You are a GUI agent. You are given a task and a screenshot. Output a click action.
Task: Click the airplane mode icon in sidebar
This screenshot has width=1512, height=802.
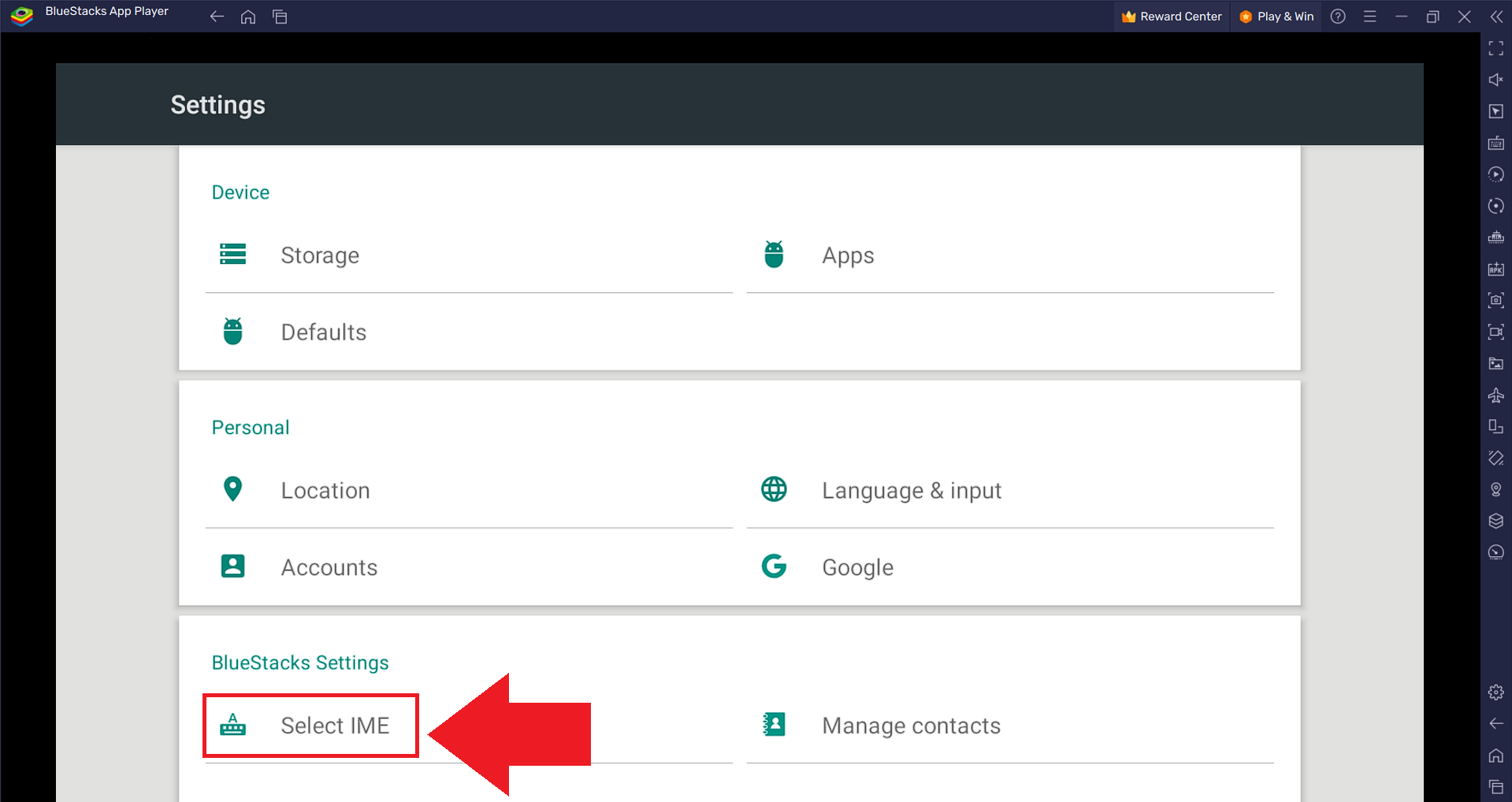(x=1495, y=395)
